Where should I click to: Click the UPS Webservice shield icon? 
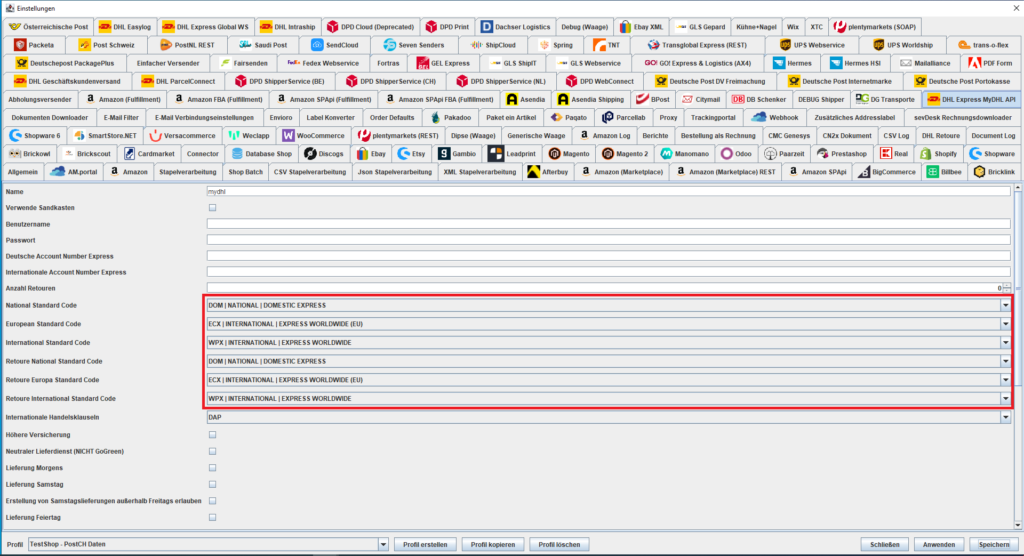(x=785, y=45)
